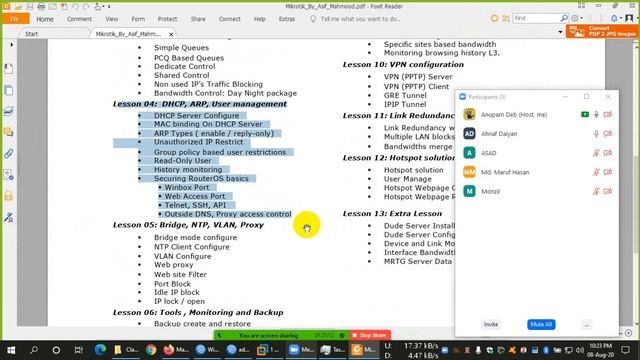
Task: Open the Share ribbon tab
Action: tap(198, 19)
